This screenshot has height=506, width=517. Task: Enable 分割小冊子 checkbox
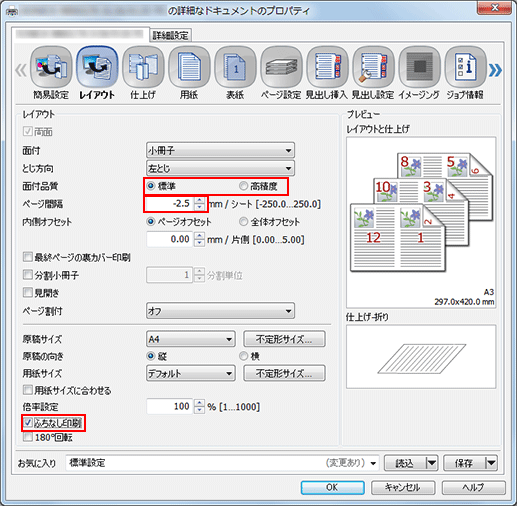(x=27, y=275)
